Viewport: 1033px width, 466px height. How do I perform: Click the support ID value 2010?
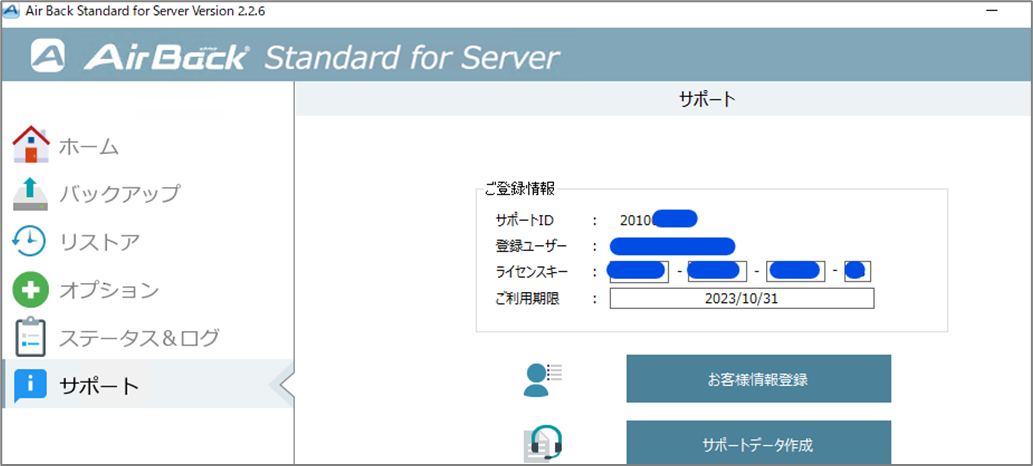pos(636,220)
